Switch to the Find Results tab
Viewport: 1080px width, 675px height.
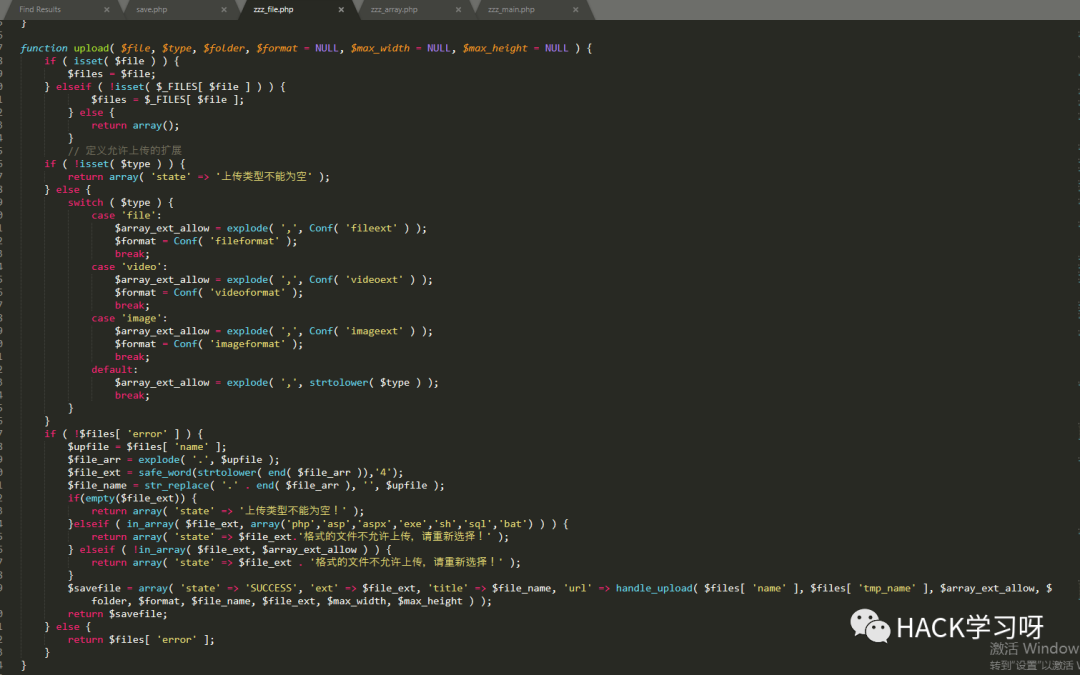(x=40, y=10)
